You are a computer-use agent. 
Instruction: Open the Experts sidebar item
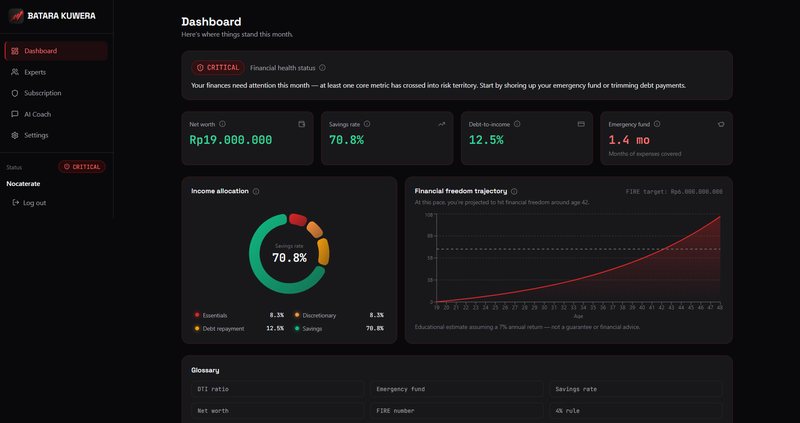(56, 72)
